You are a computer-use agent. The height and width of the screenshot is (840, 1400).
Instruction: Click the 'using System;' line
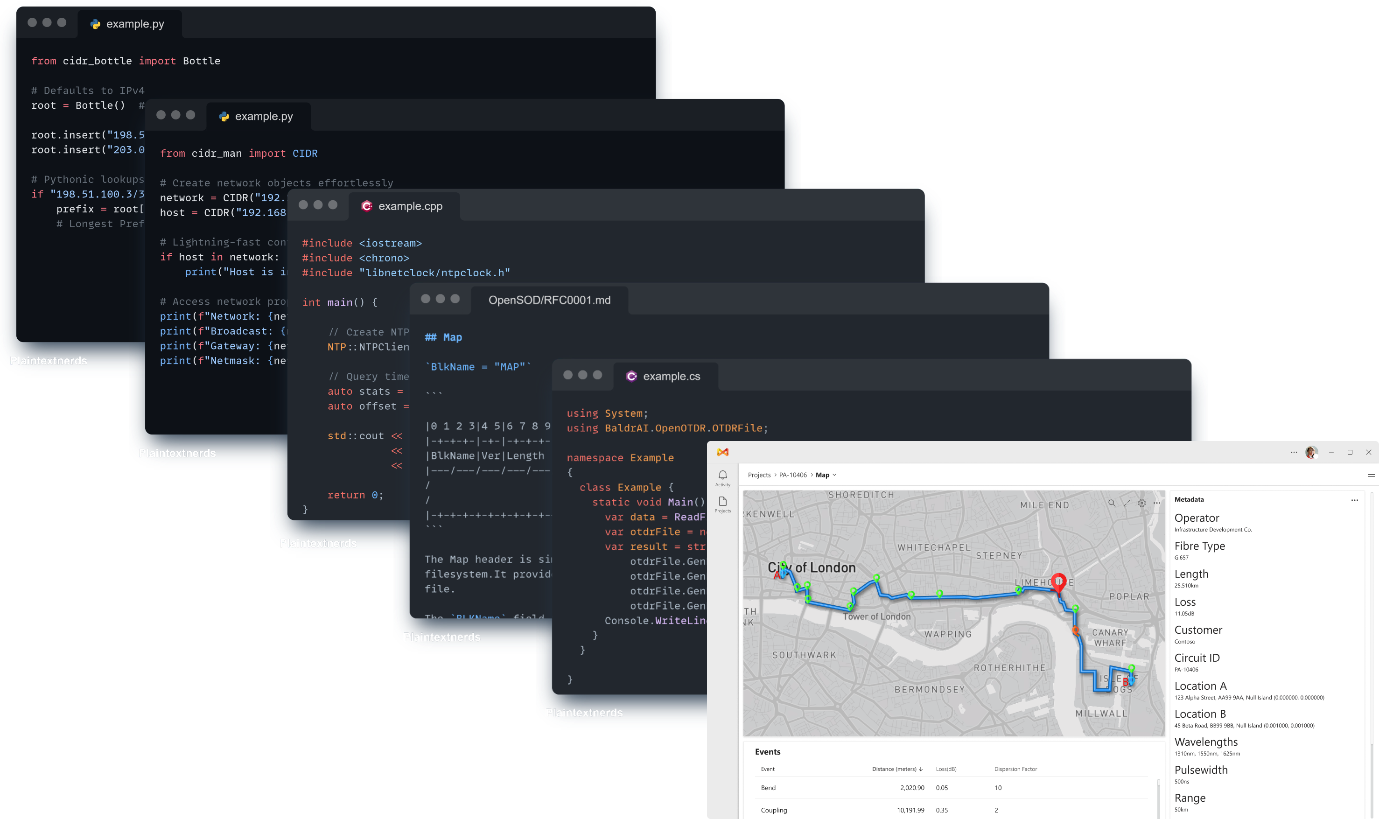tap(607, 413)
